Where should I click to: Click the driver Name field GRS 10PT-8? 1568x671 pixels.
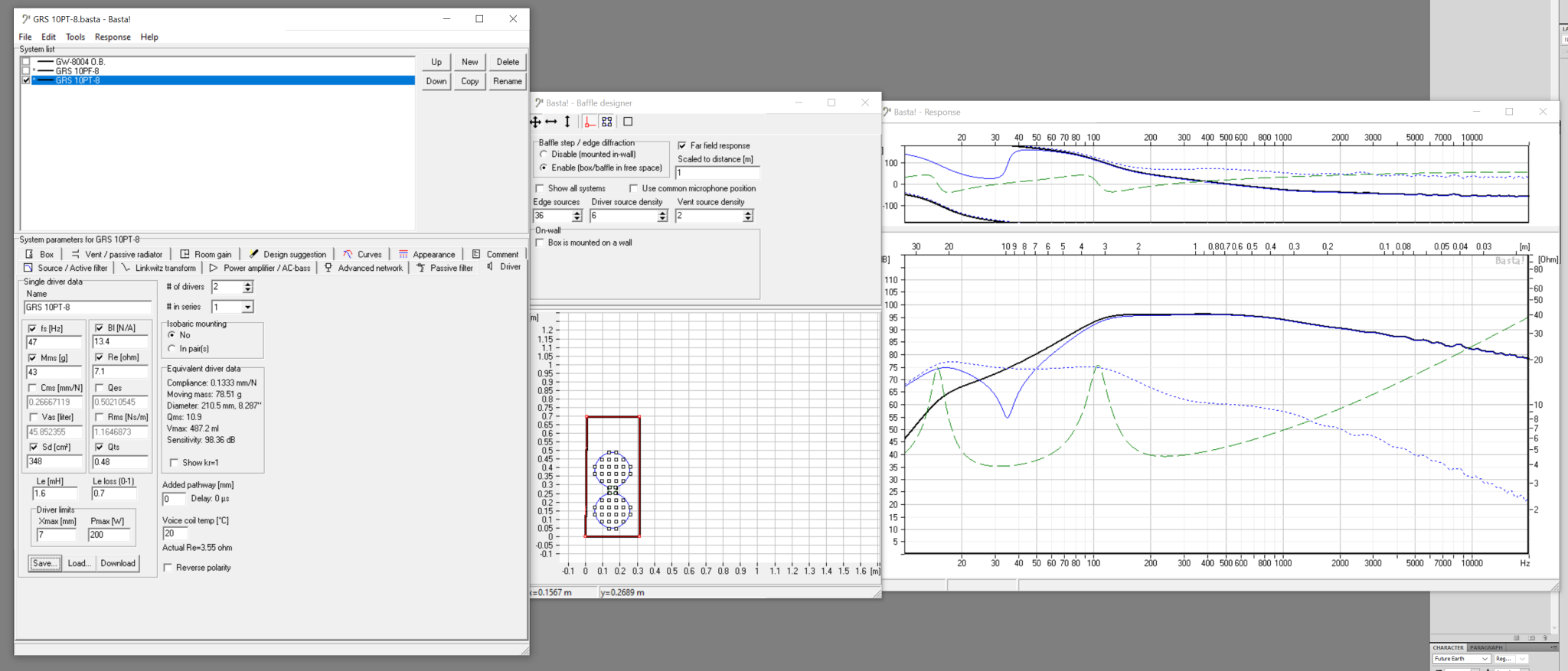click(87, 308)
